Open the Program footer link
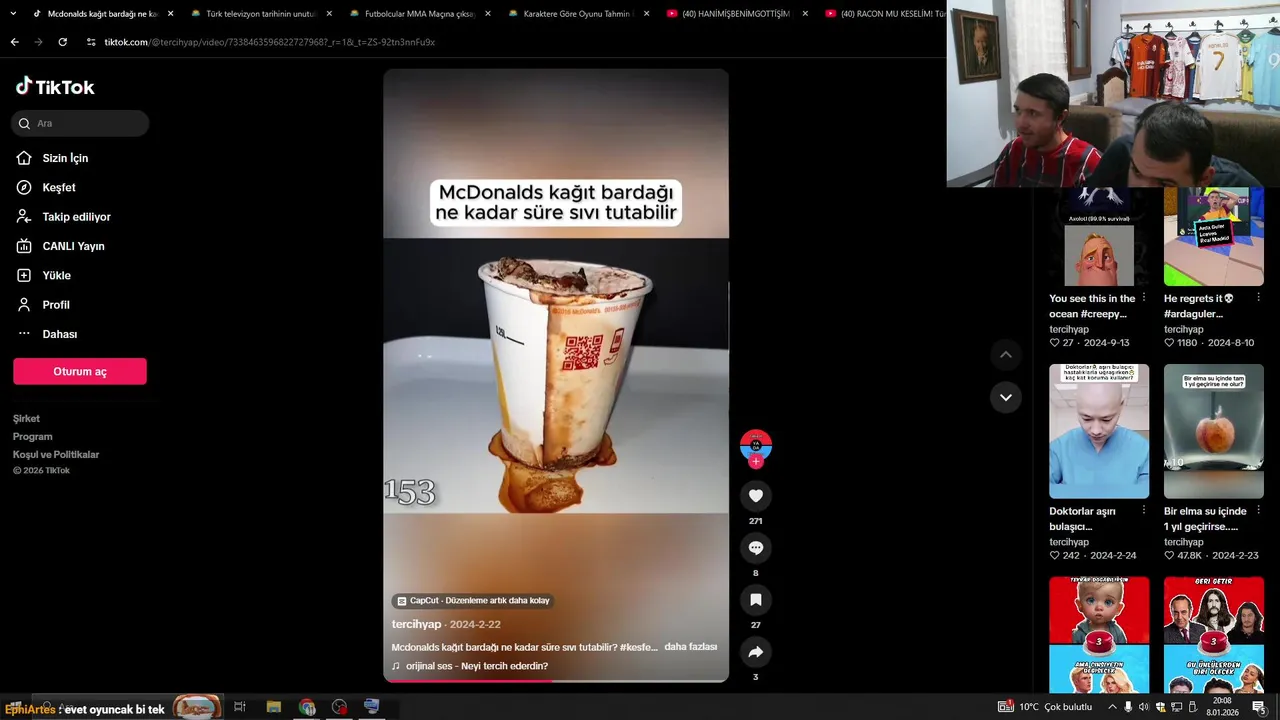This screenshot has height=720, width=1280. click(32, 436)
